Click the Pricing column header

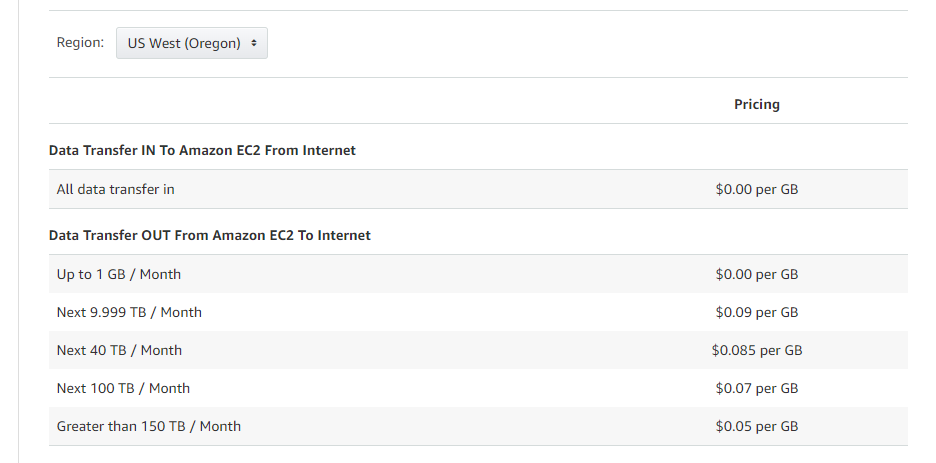point(756,104)
